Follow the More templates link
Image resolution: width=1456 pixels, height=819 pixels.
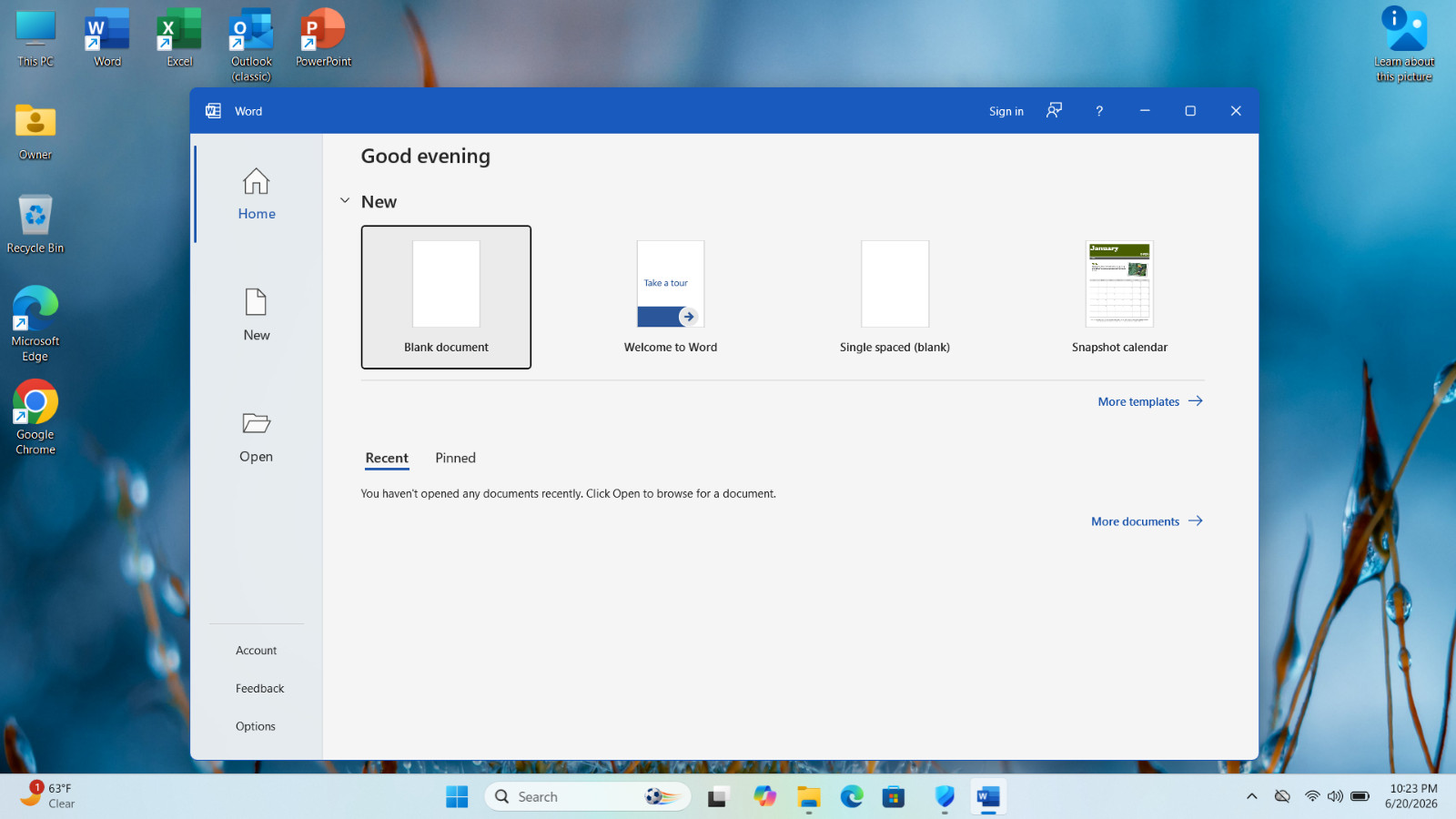click(x=1150, y=401)
